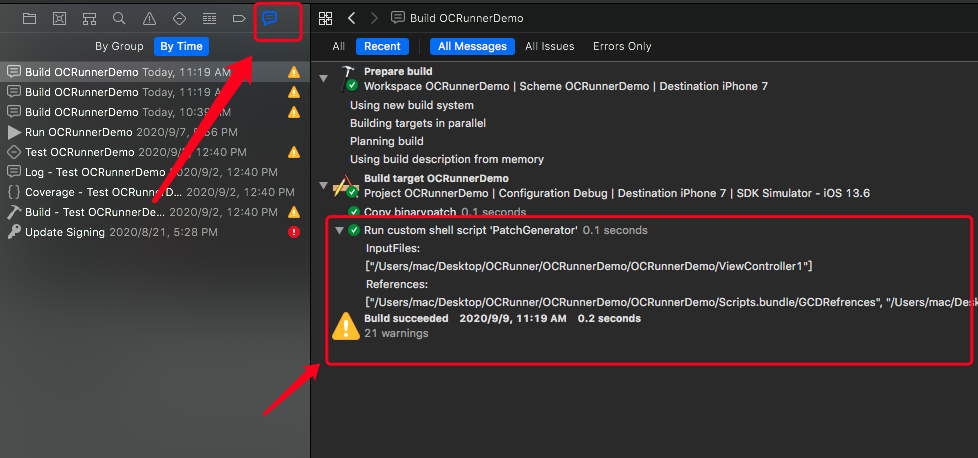Select the Errors Only filter
This screenshot has width=978, height=458.
click(x=622, y=46)
